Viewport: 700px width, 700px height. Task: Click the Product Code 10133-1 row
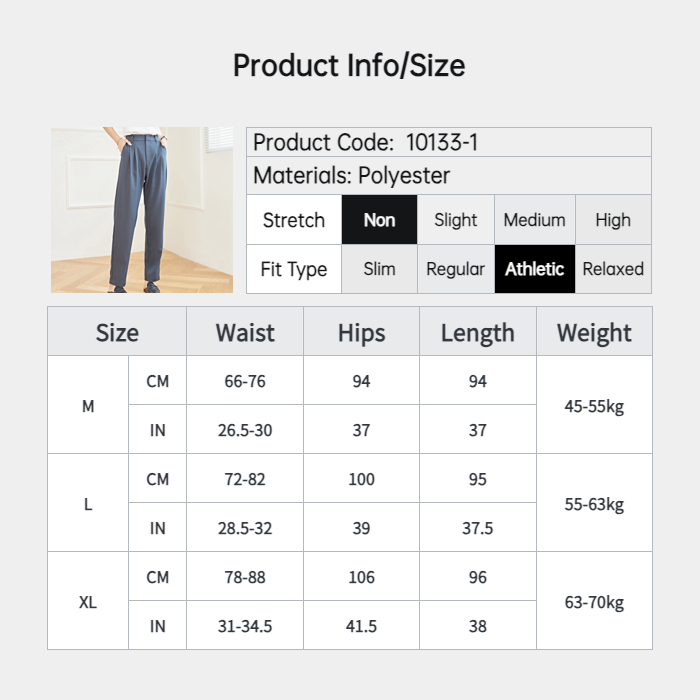pyautogui.click(x=448, y=143)
